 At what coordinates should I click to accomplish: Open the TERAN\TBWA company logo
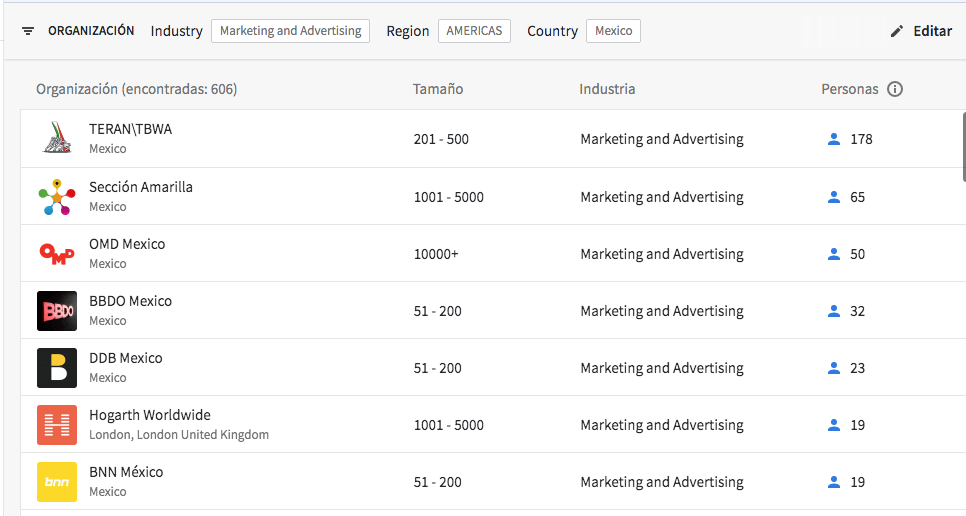pyautogui.click(x=57, y=139)
